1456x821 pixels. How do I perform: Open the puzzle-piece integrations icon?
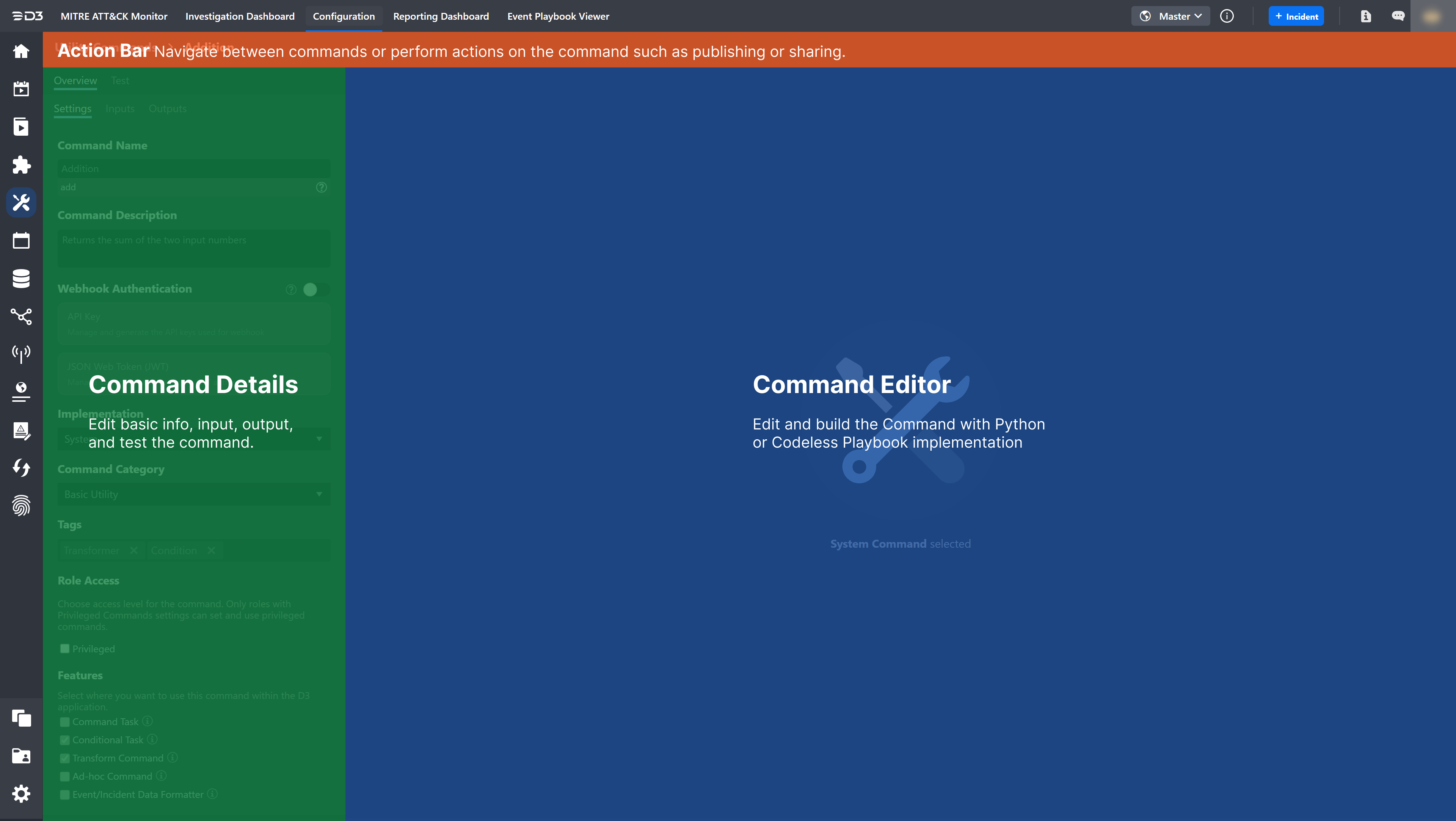click(x=21, y=165)
